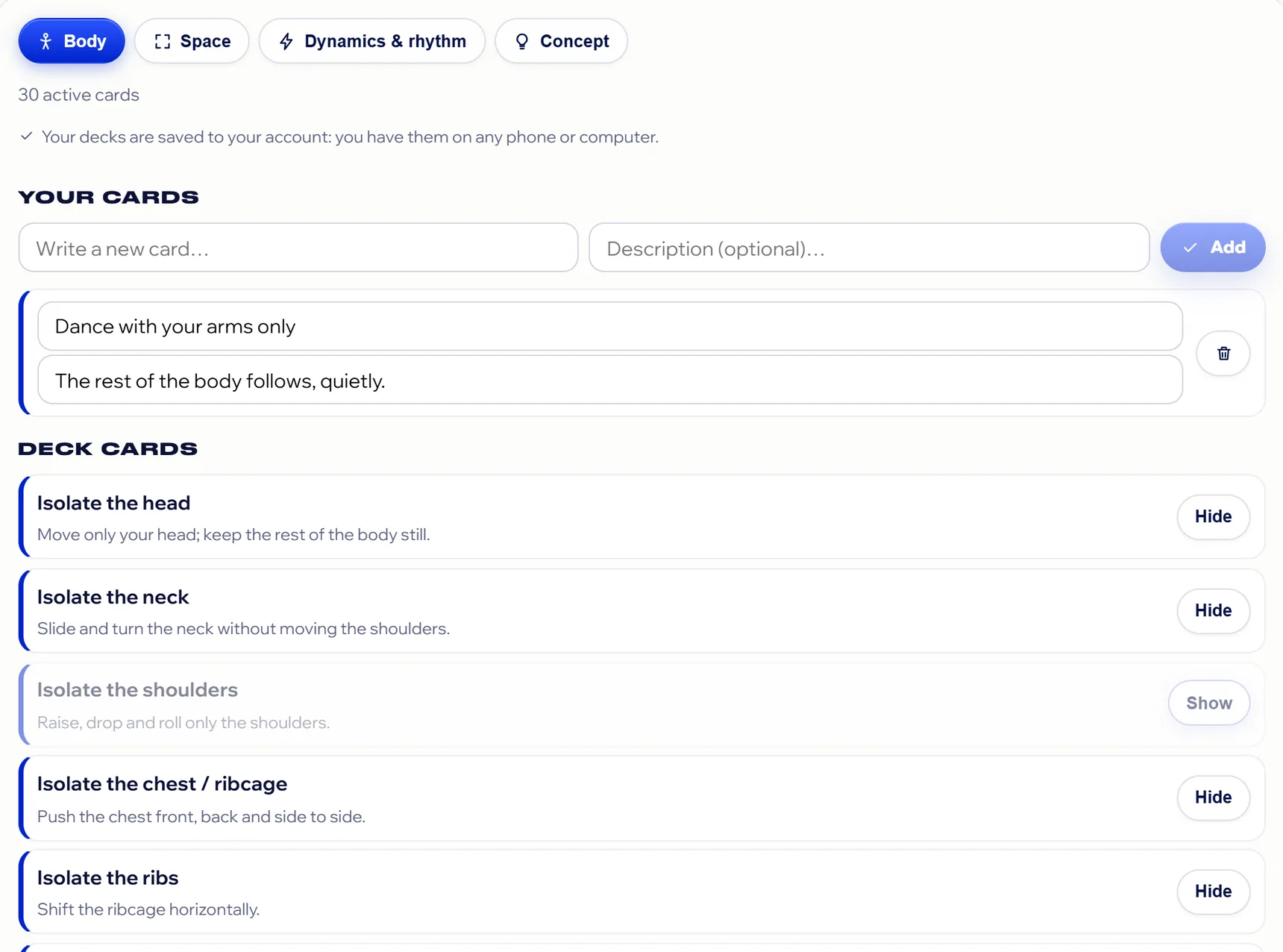Click the DECK CARDS heading
The image size is (1283, 952).
[108, 449]
